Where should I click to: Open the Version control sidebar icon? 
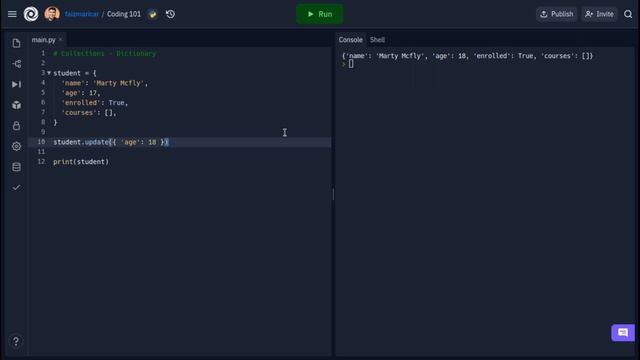[16, 64]
